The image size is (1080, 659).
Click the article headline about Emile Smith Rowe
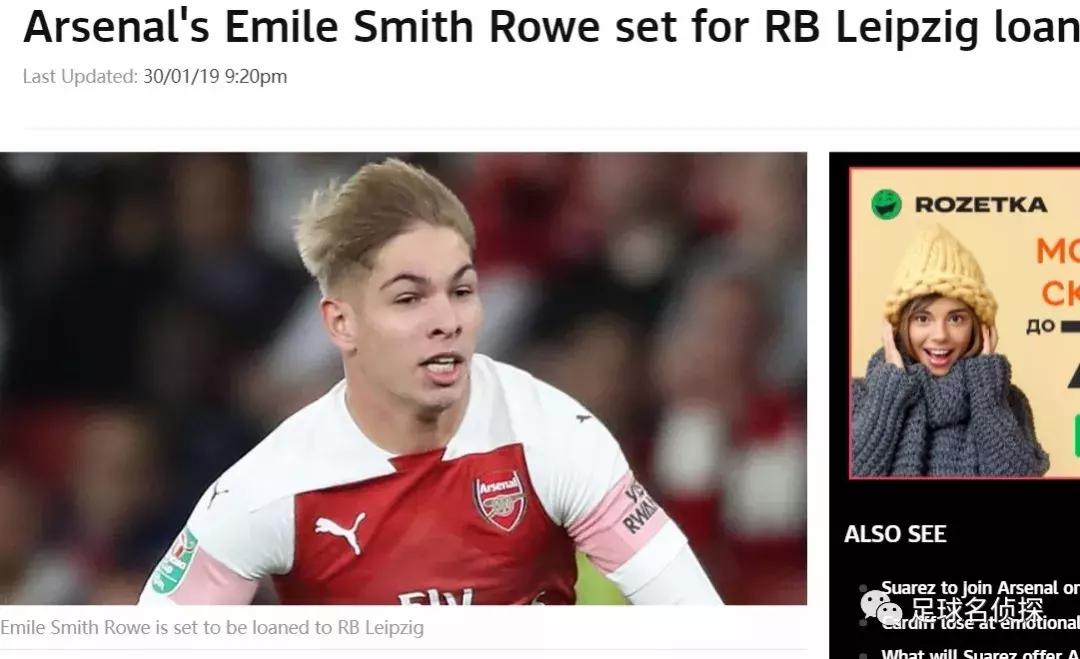(x=551, y=26)
